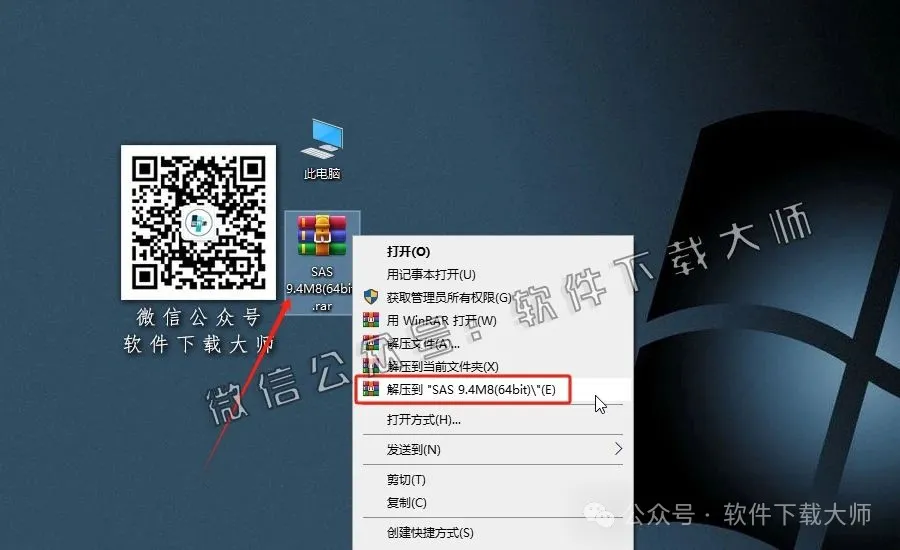Image resolution: width=900 pixels, height=550 pixels.
Task: Click WinRAR icon beside 解压到 SAS 9.4M8(64bit)
Action: coord(371,389)
